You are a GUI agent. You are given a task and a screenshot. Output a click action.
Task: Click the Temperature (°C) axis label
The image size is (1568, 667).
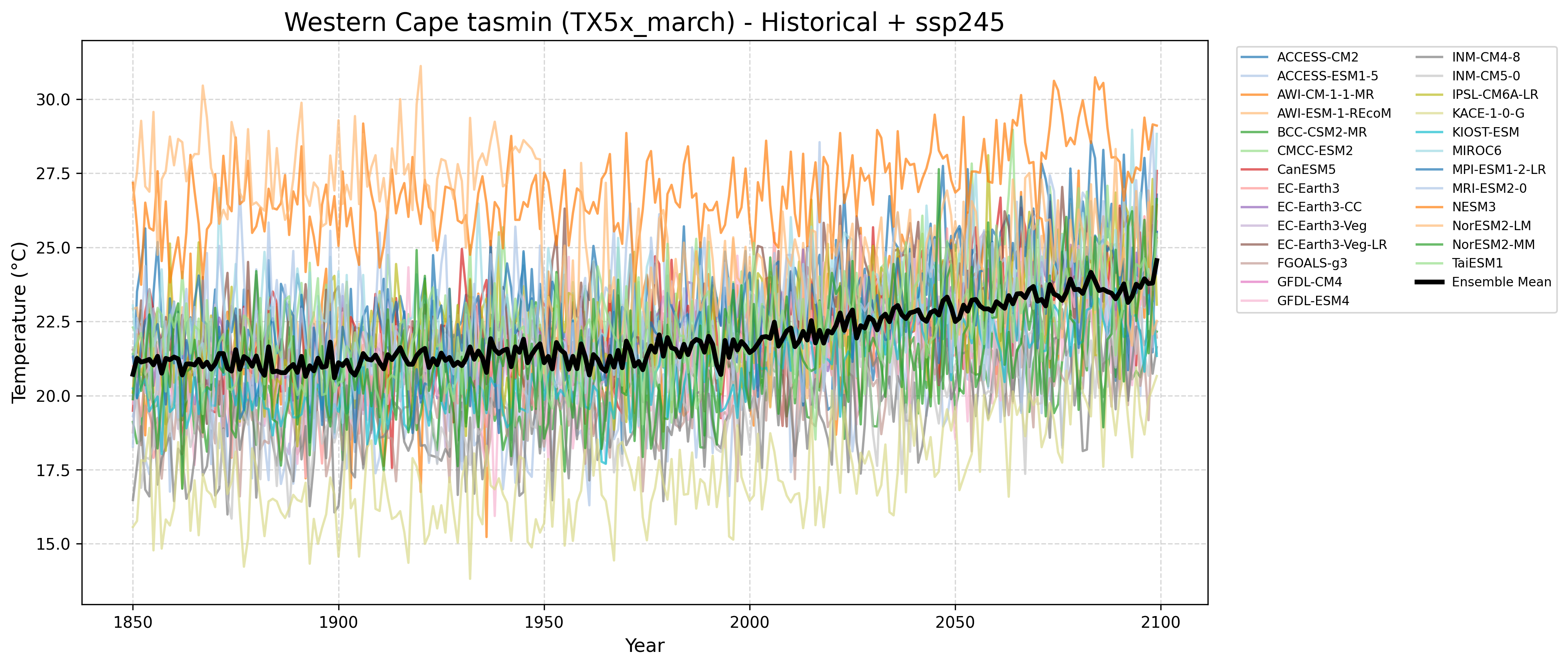pos(20,322)
